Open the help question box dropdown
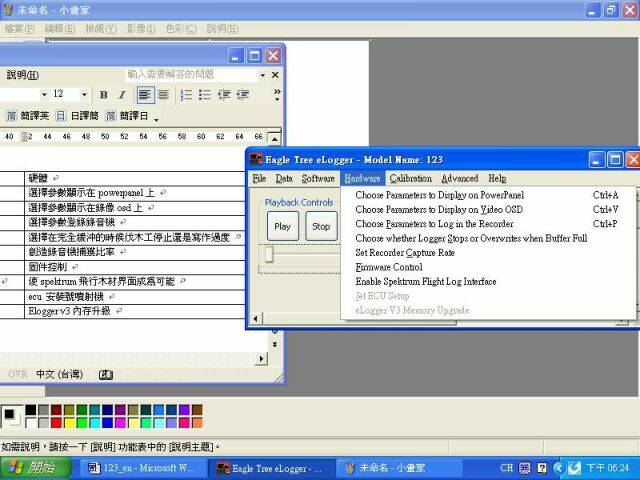 (x=262, y=75)
